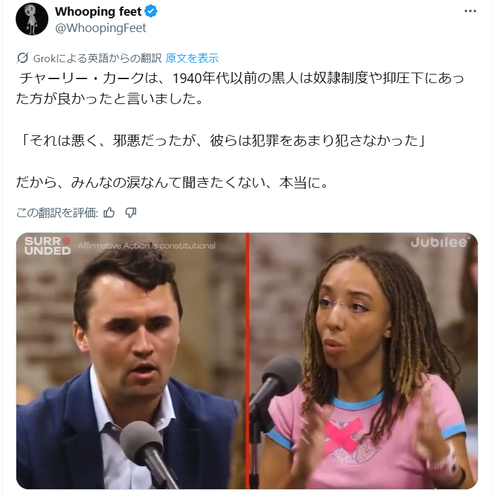Click the この翻訳を評価 label
This screenshot has height=499, width=500.
(57, 212)
